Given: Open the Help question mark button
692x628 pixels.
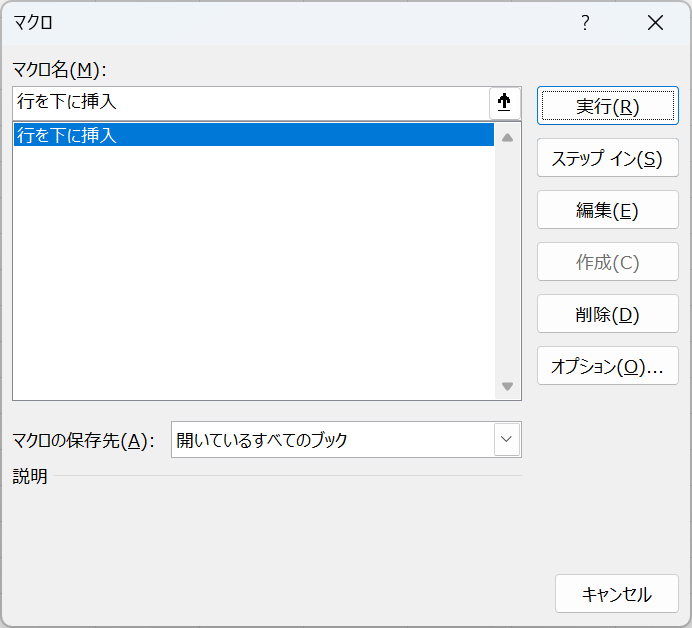Looking at the screenshot, I should tap(585, 22).
